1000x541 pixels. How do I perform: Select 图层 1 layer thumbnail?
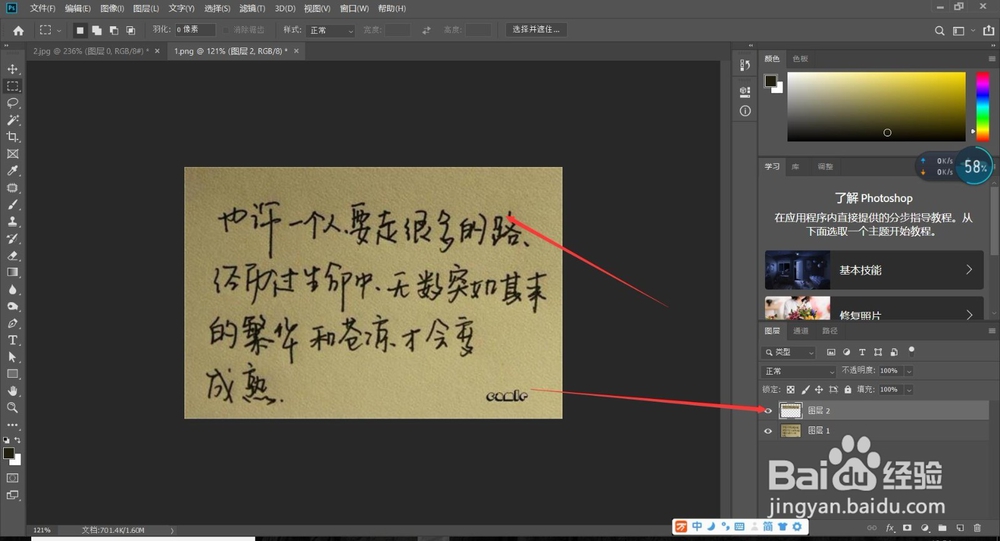791,431
